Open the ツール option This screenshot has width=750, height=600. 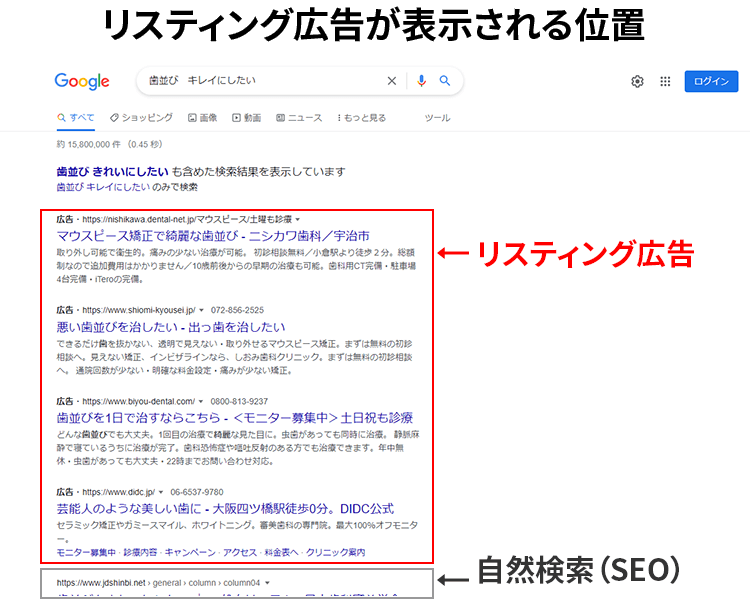(437, 118)
